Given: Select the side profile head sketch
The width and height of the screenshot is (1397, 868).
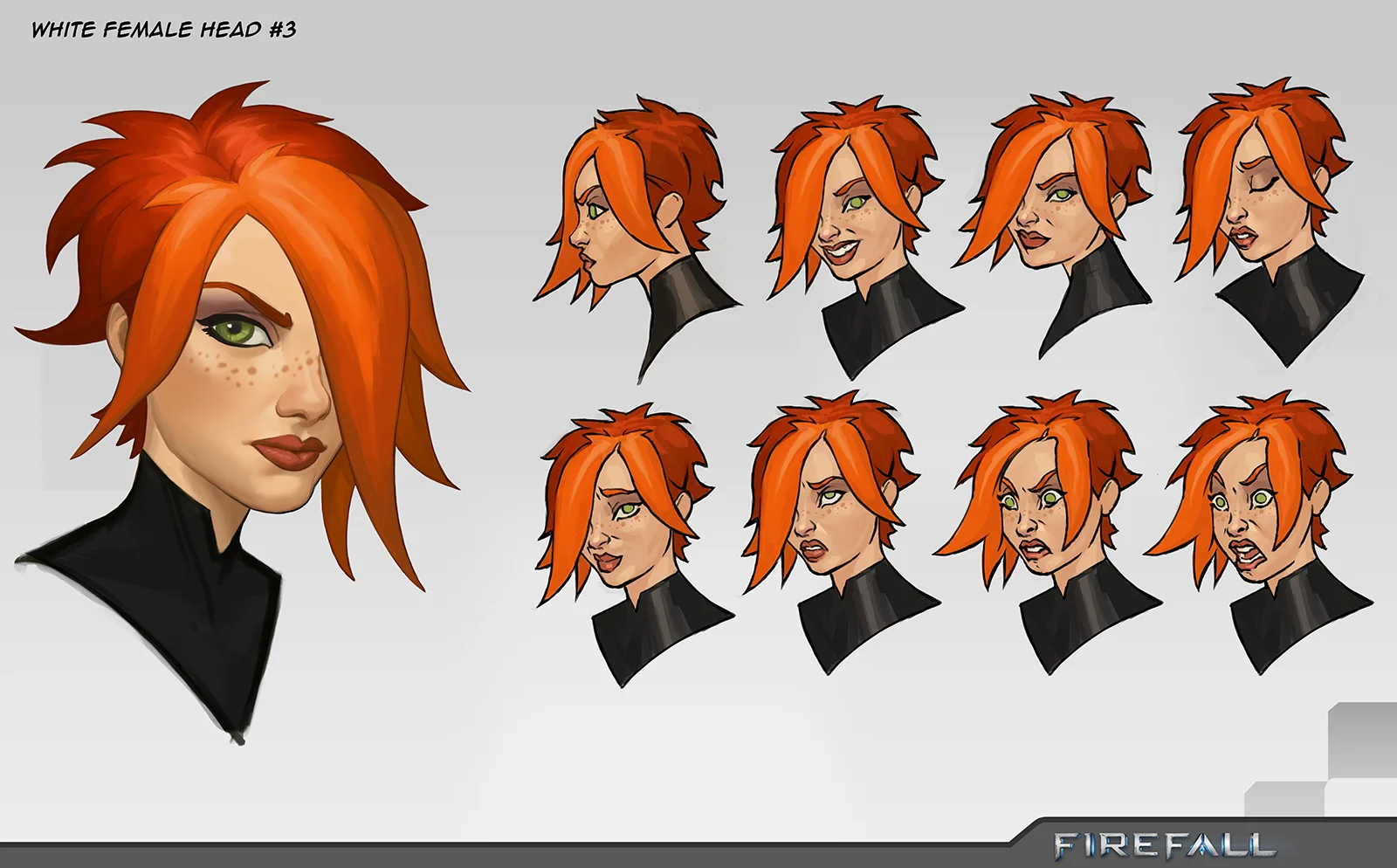Looking at the screenshot, I should pos(637,238).
